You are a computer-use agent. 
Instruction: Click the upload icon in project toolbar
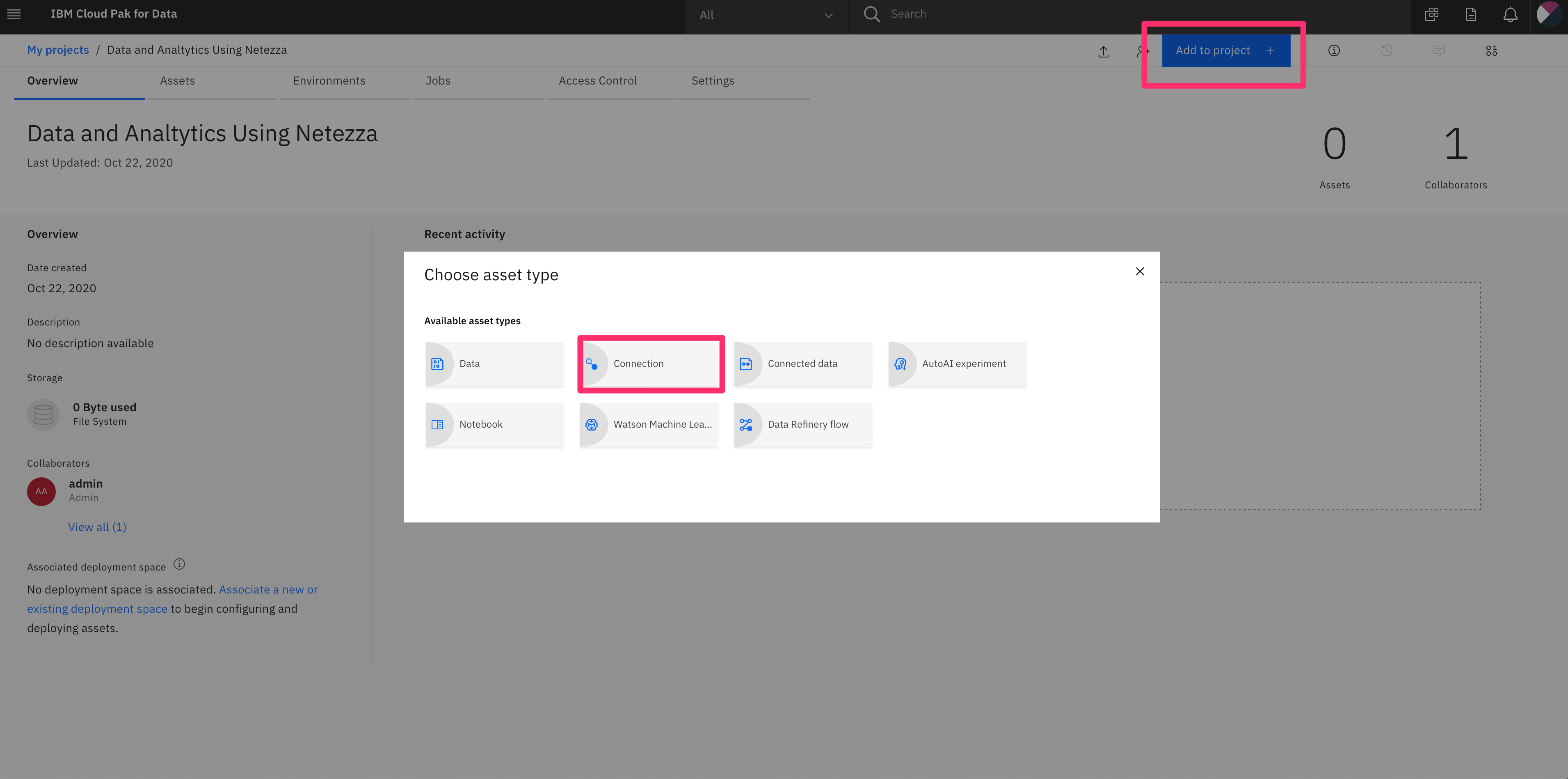[x=1103, y=52]
